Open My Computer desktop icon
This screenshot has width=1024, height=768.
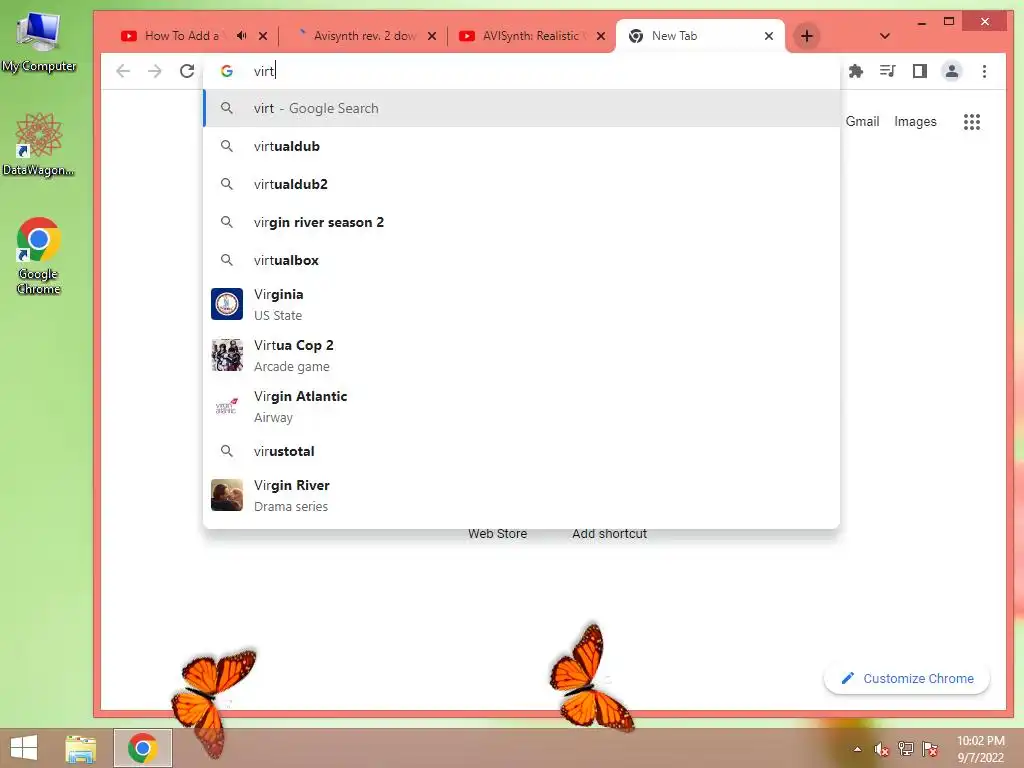39,42
